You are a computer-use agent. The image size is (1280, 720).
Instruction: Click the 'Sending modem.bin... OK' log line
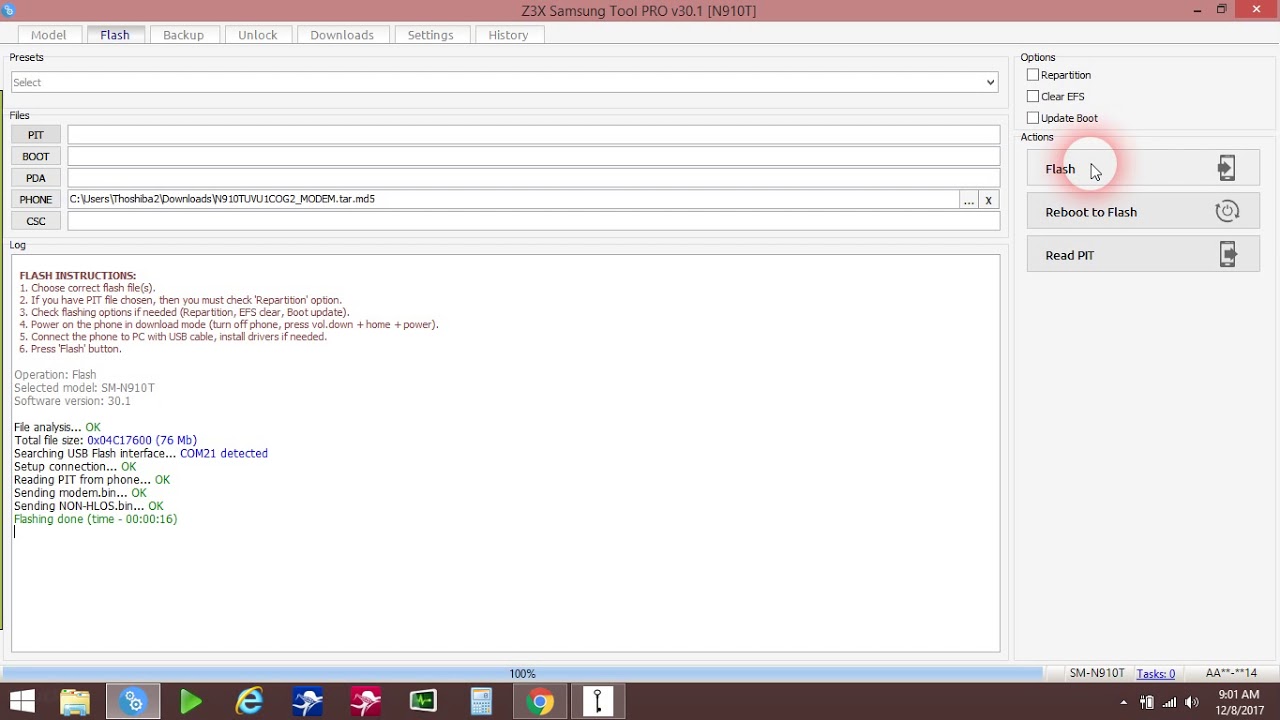pyautogui.click(x=80, y=493)
